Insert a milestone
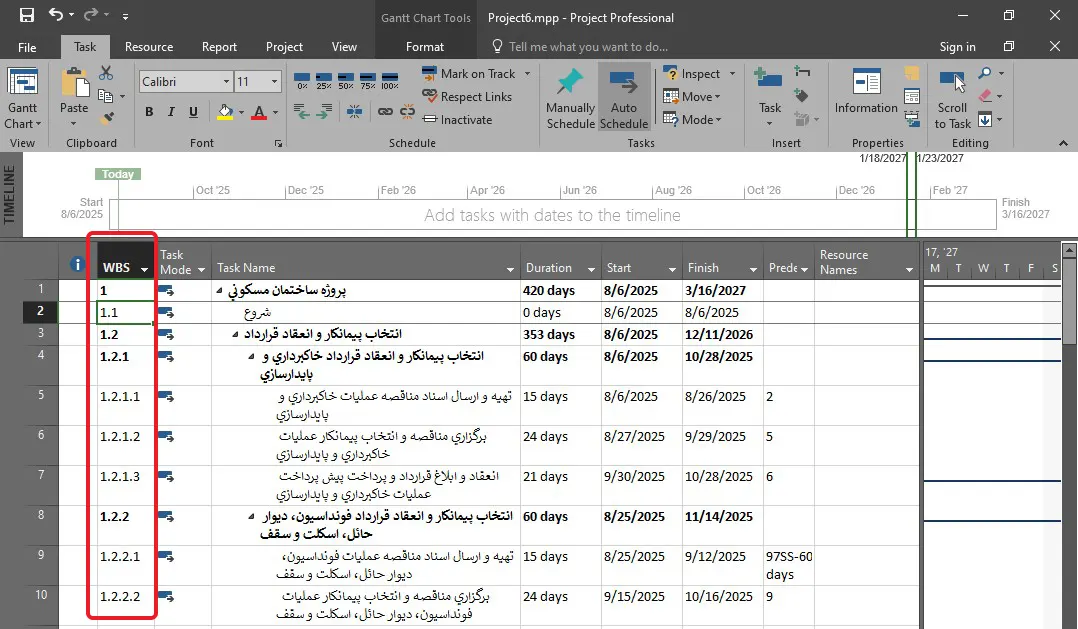This screenshot has height=629, width=1078. click(801, 95)
